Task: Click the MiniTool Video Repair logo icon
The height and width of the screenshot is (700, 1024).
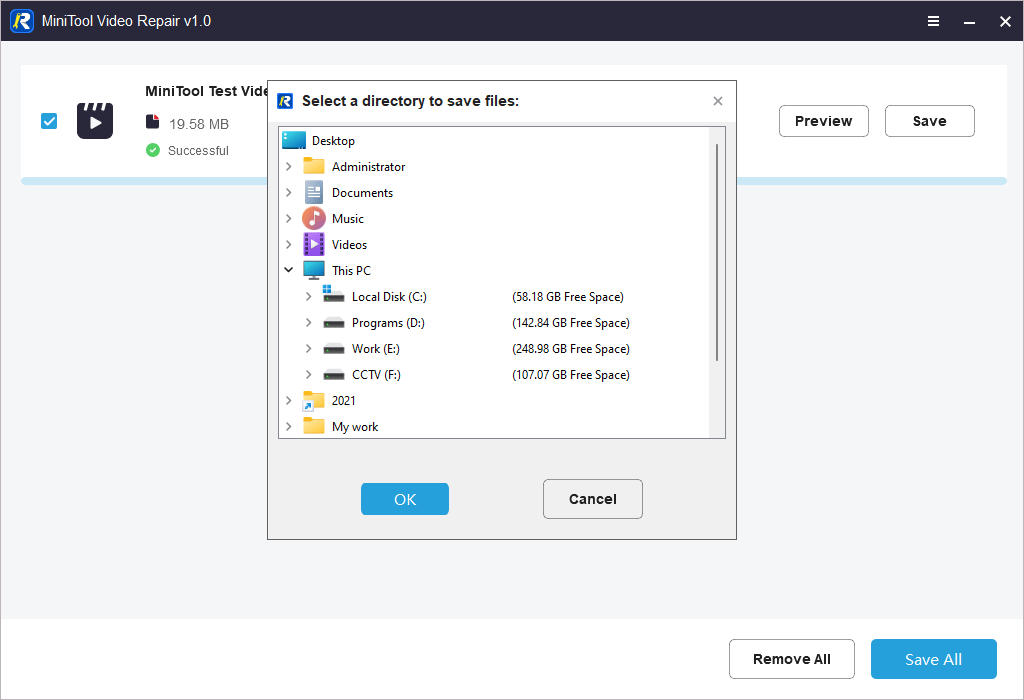Action: point(22,21)
